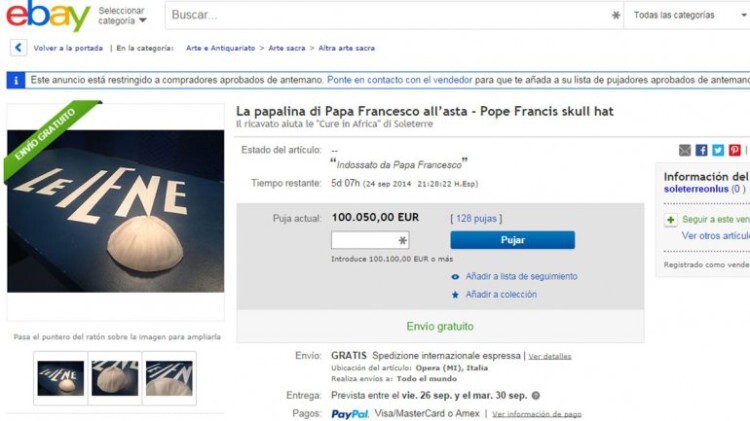
Task: Open Arte sacra breadcrumb category
Action: click(x=287, y=48)
